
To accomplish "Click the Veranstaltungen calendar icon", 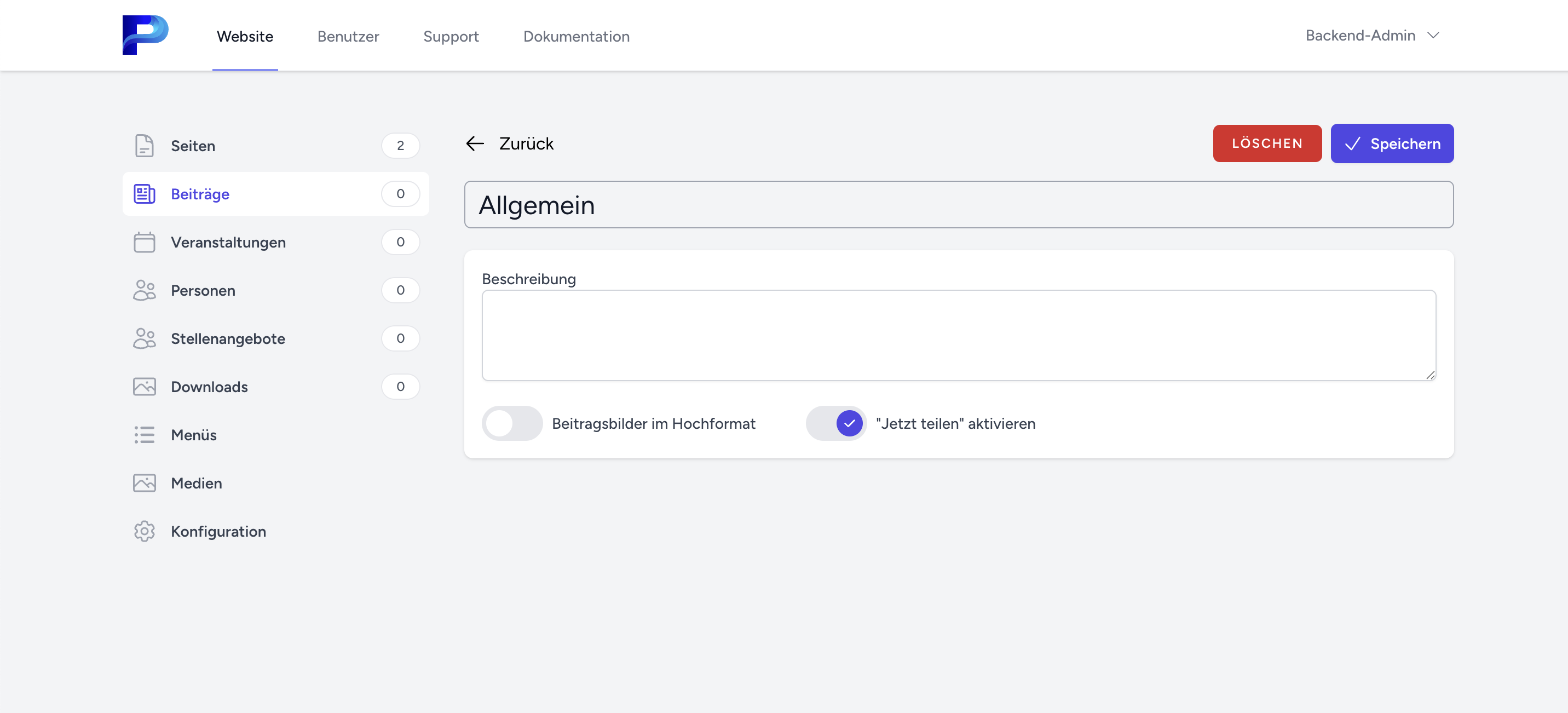I will coord(144,242).
